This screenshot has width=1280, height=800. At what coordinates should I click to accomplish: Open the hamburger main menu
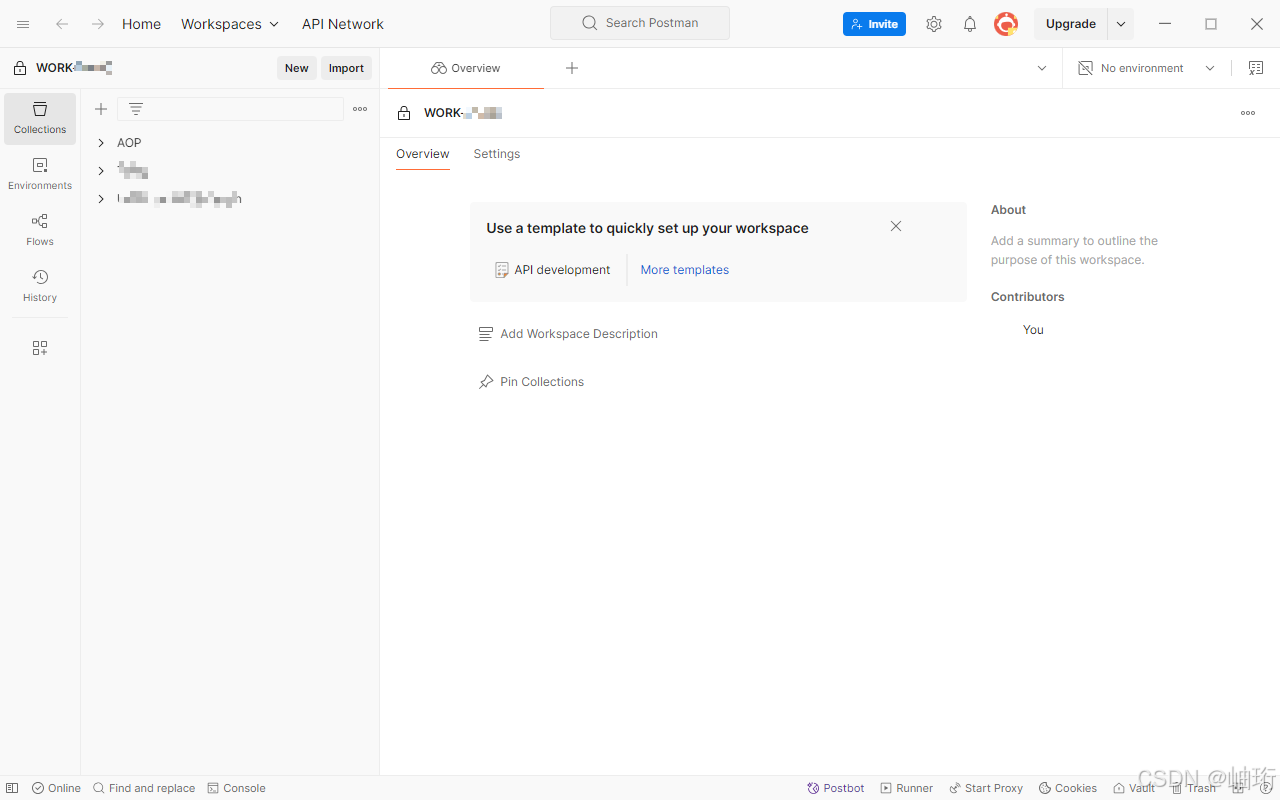point(23,24)
